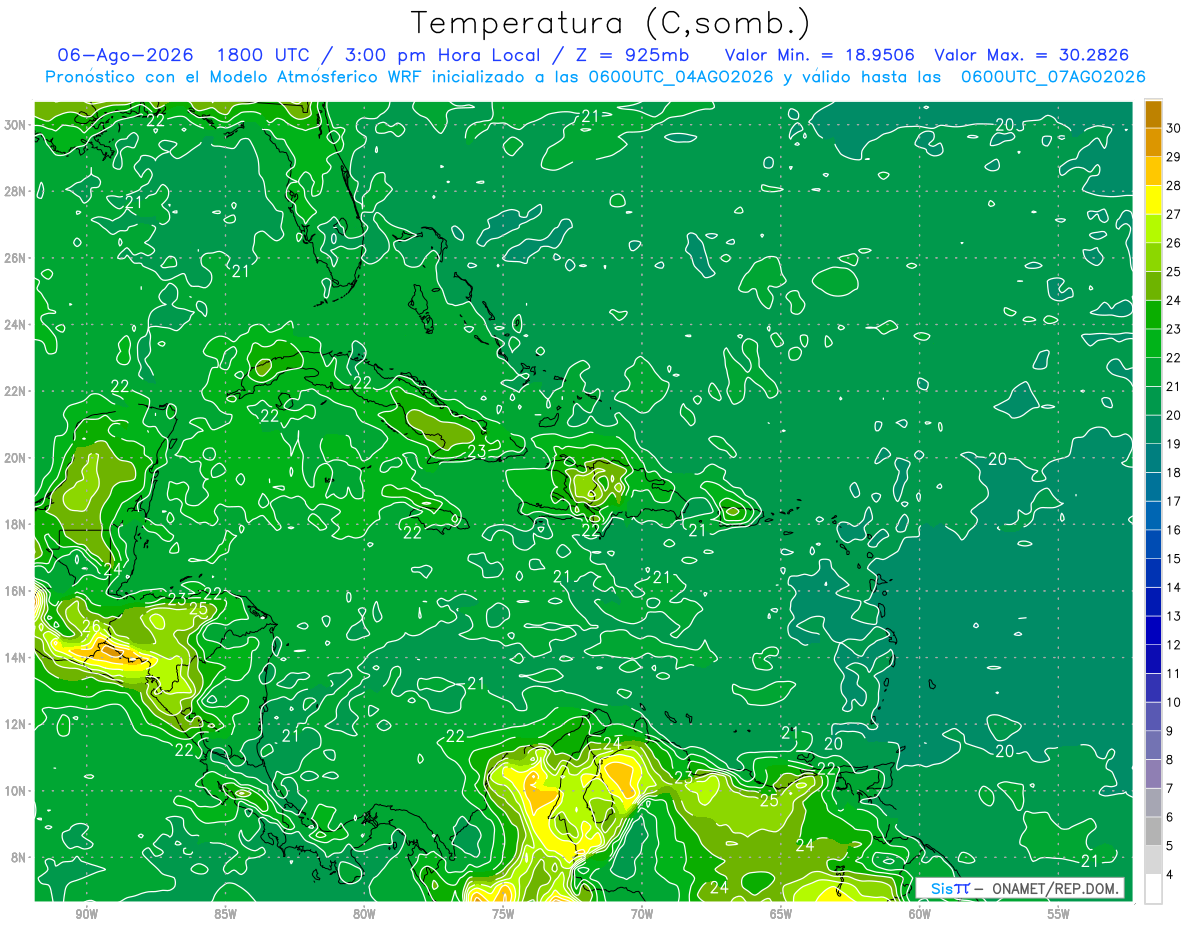Click the "24N" latitude axis label
This screenshot has width=1200, height=927.
tap(15, 324)
